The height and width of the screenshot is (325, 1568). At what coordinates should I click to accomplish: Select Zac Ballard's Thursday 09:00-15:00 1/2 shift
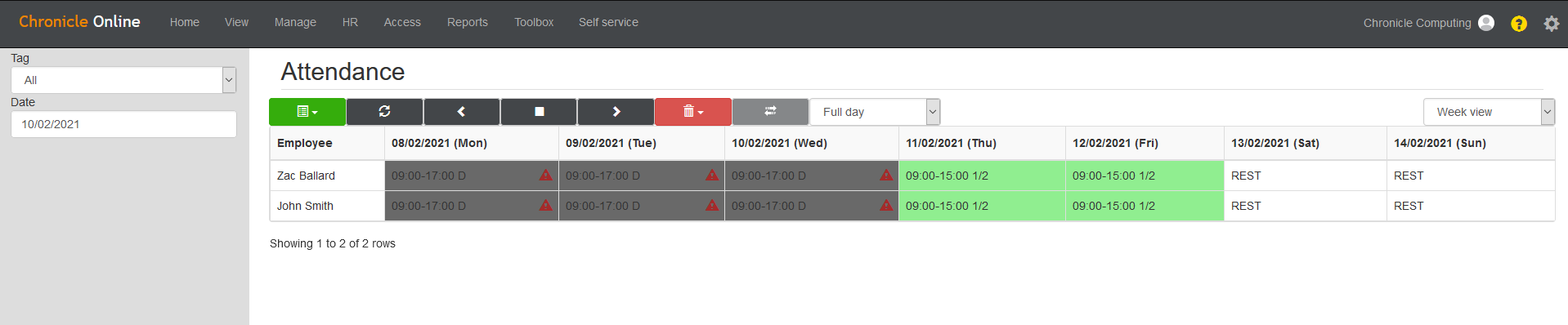pyautogui.click(x=982, y=176)
